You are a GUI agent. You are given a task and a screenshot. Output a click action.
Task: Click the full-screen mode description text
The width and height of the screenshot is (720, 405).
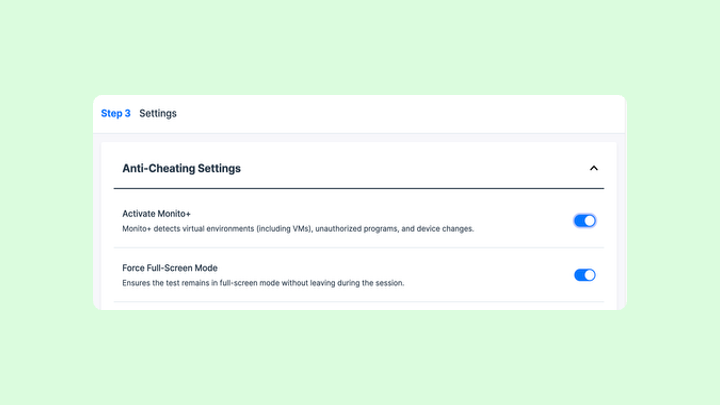262,283
